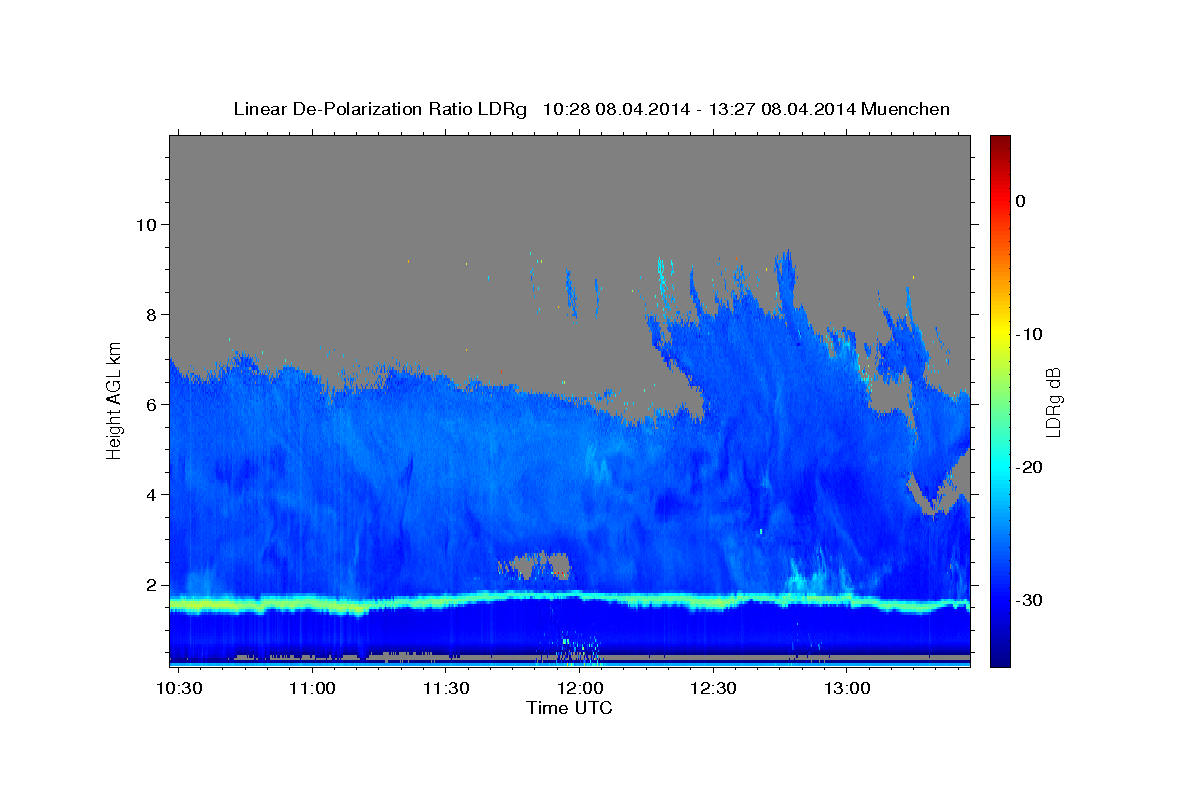Click the colorbar label '-20'

(1030, 467)
